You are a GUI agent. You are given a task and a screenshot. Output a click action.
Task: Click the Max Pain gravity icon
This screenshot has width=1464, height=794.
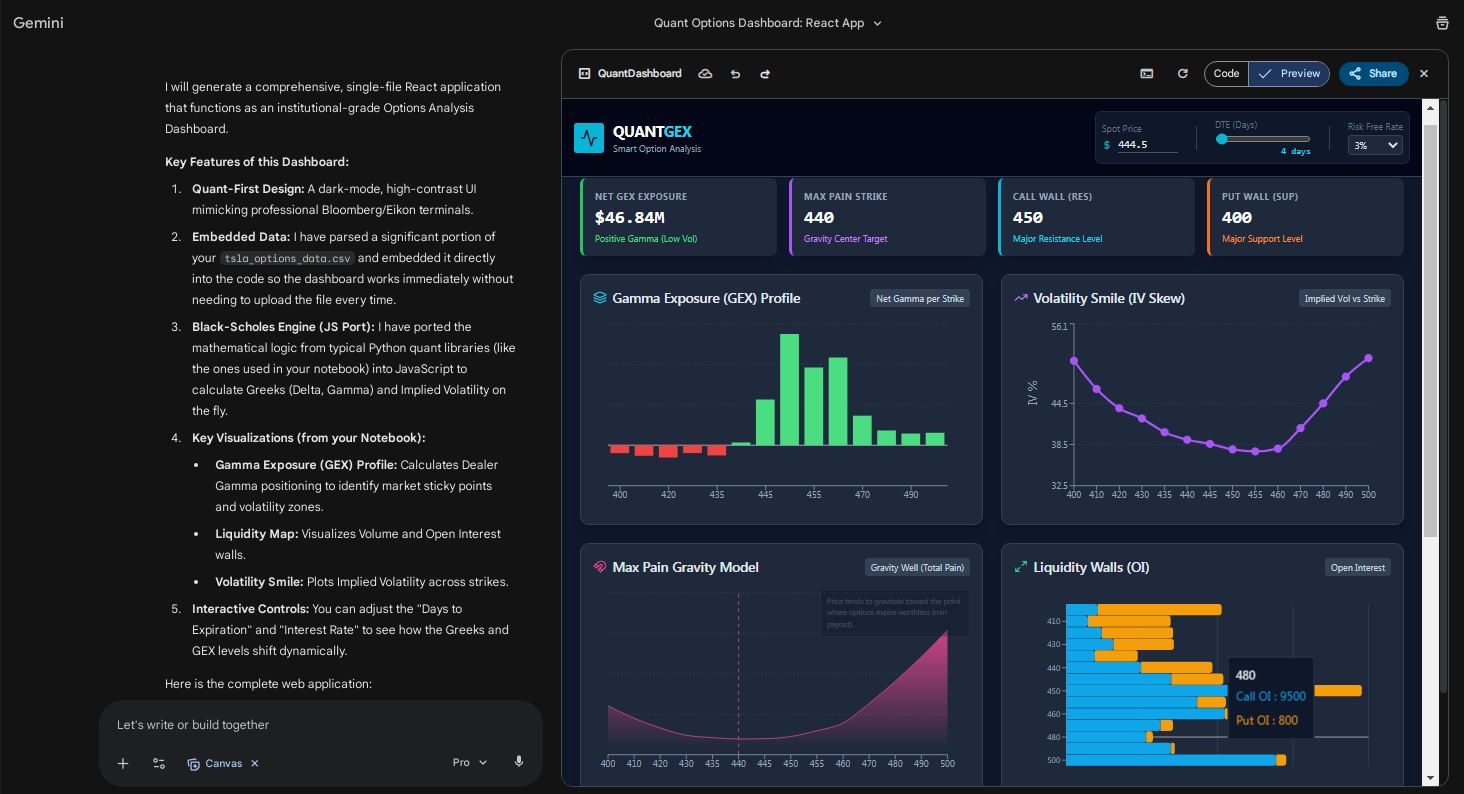(x=600, y=566)
